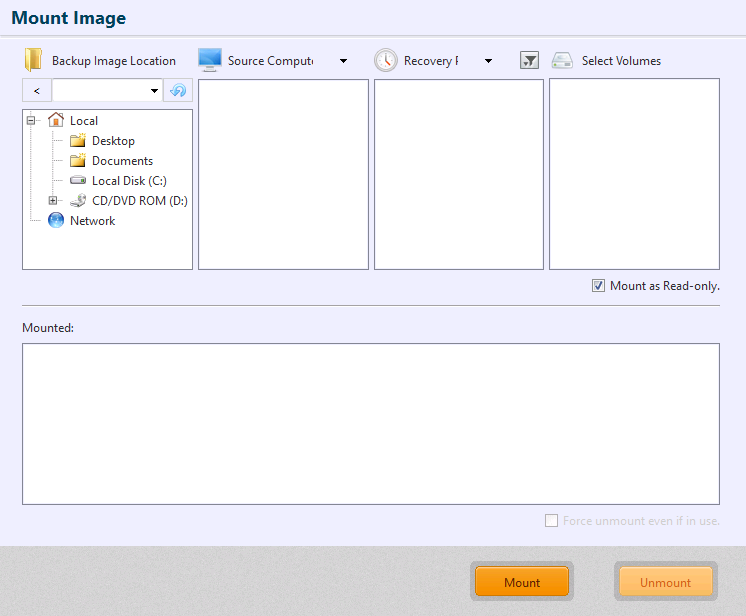Open the Recovery Point dropdown arrow
746x616 pixels.
tap(488, 61)
